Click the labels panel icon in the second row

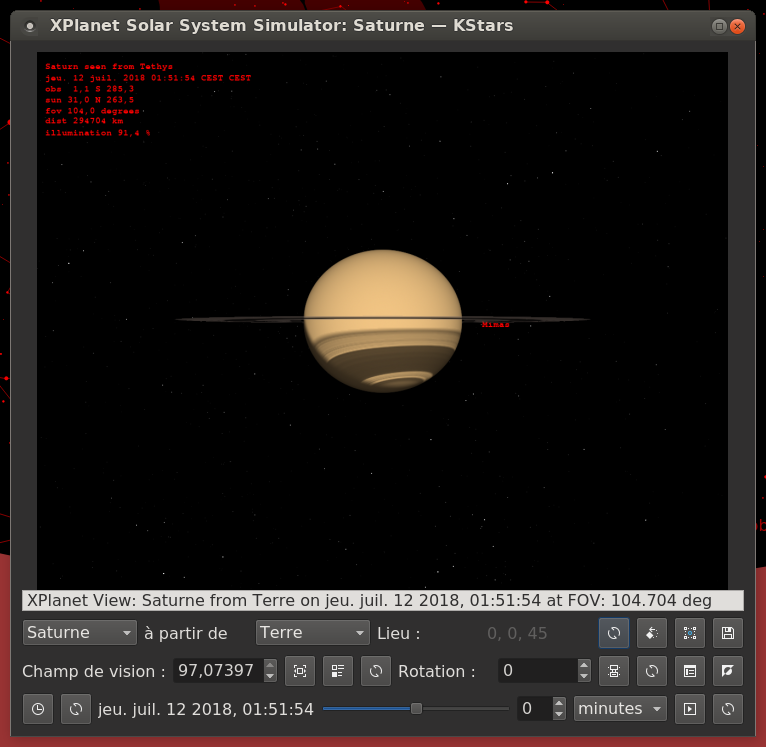coord(690,671)
